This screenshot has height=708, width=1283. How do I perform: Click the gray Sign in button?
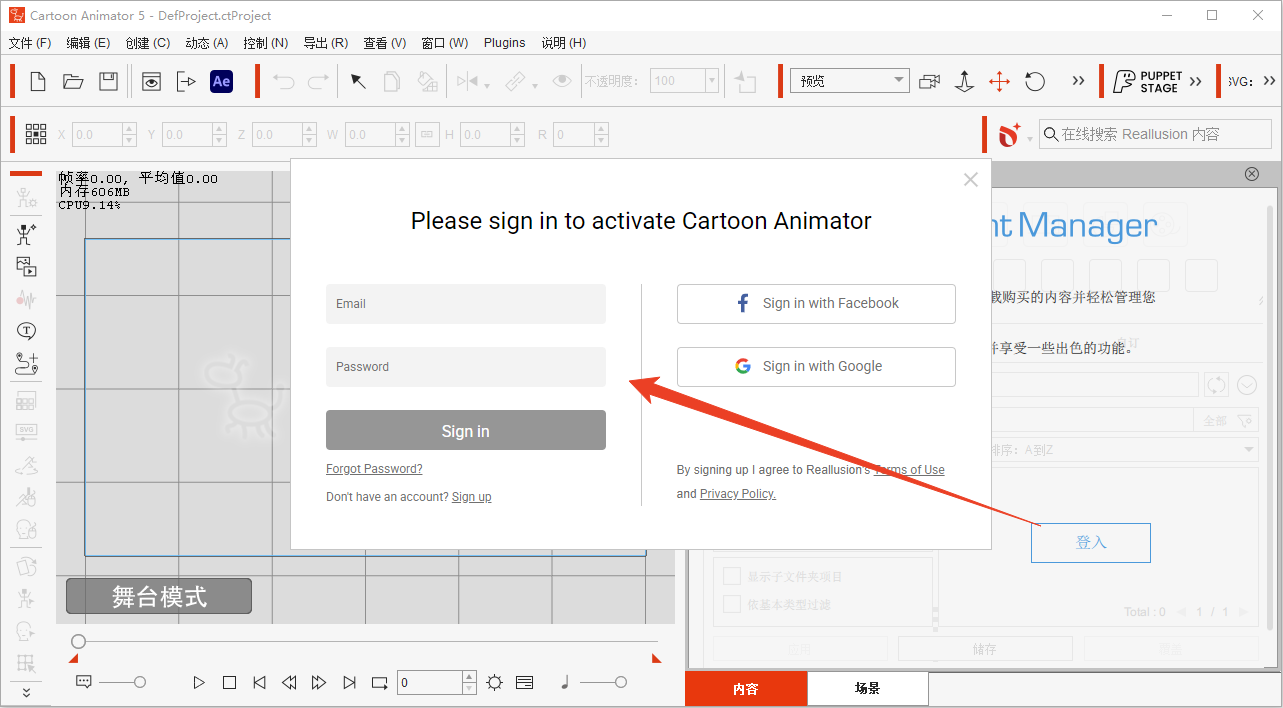[465, 431]
